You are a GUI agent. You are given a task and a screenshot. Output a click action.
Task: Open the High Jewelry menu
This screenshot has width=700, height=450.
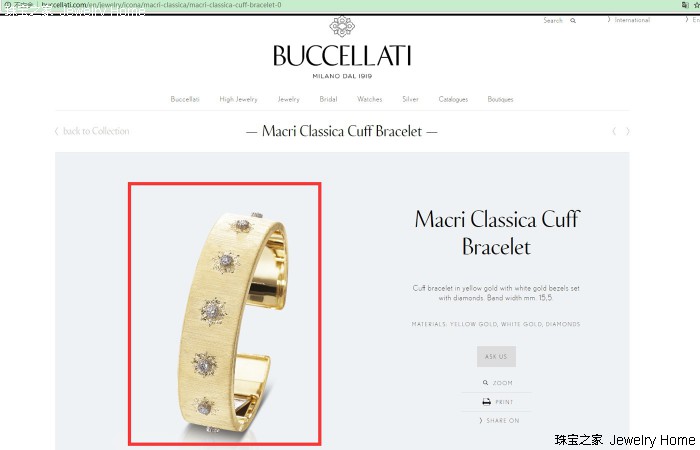238,99
